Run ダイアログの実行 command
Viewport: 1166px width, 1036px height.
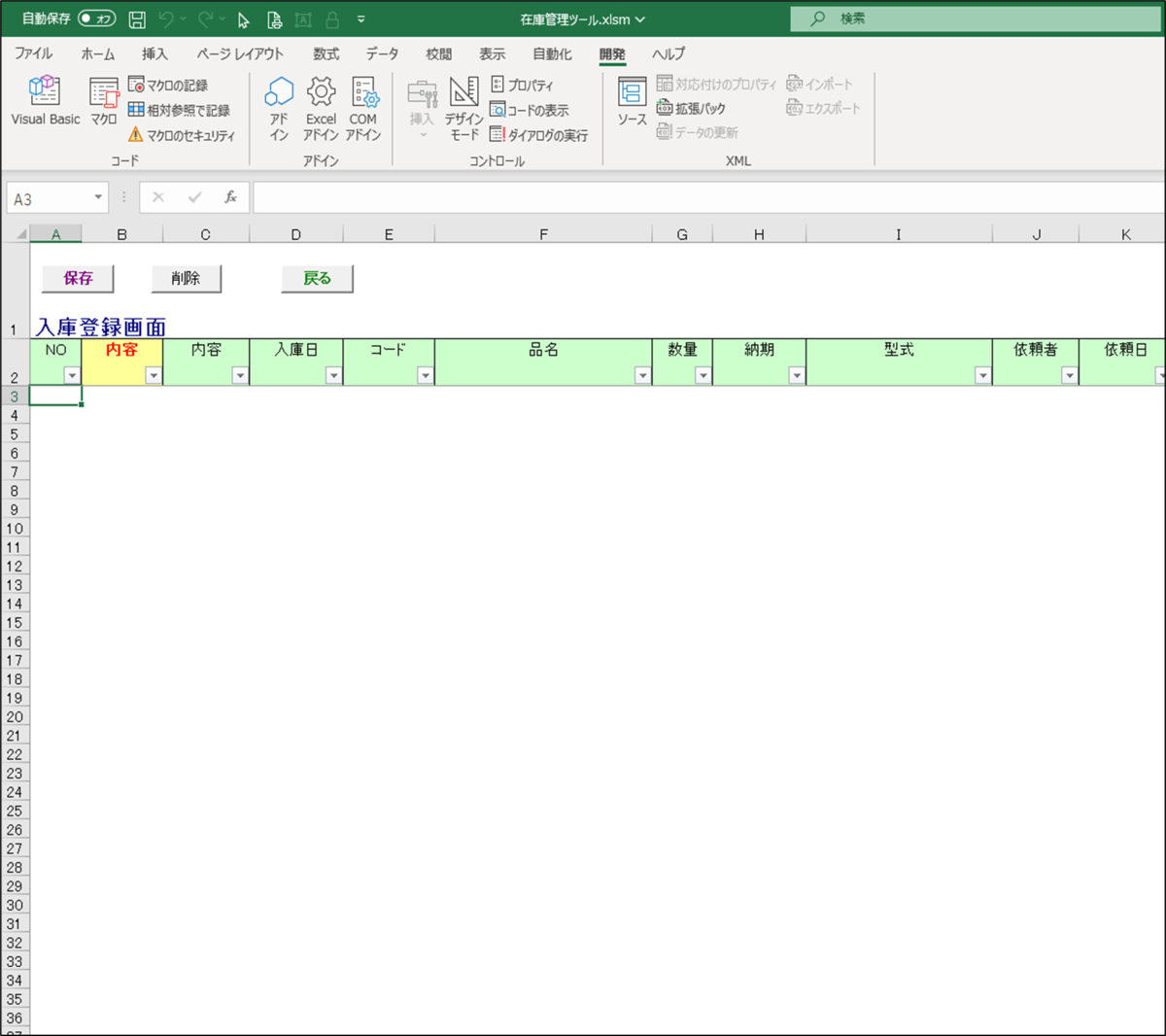(539, 135)
